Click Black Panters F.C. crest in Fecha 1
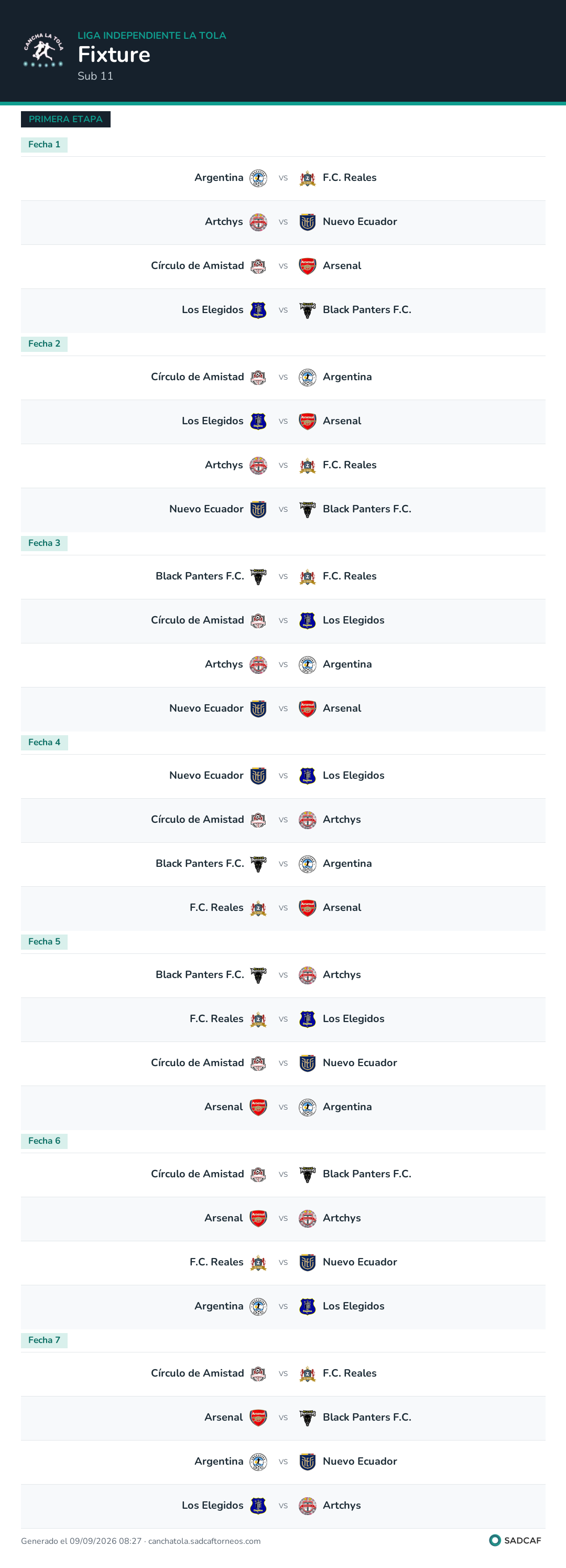 [307, 310]
